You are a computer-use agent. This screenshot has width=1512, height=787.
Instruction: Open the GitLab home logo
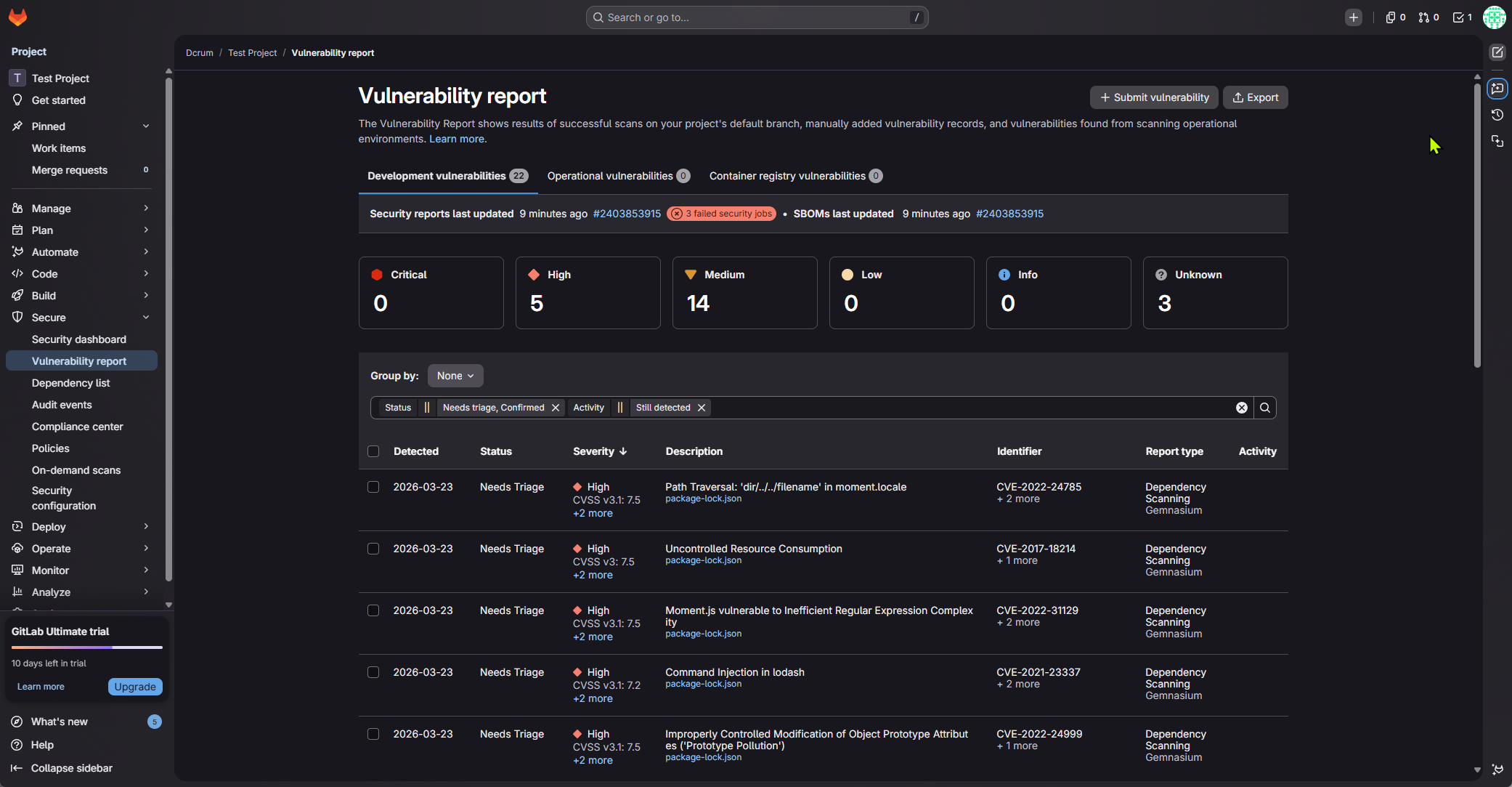[17, 17]
